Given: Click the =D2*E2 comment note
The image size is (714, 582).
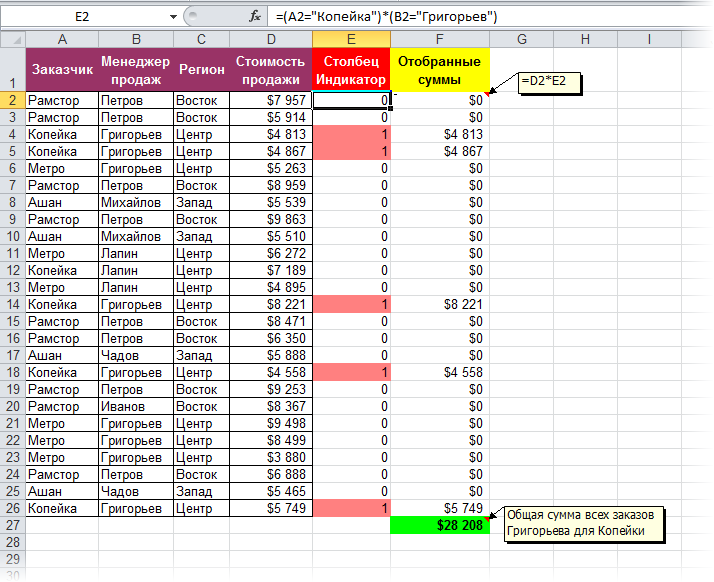Looking at the screenshot, I should click(x=550, y=83).
